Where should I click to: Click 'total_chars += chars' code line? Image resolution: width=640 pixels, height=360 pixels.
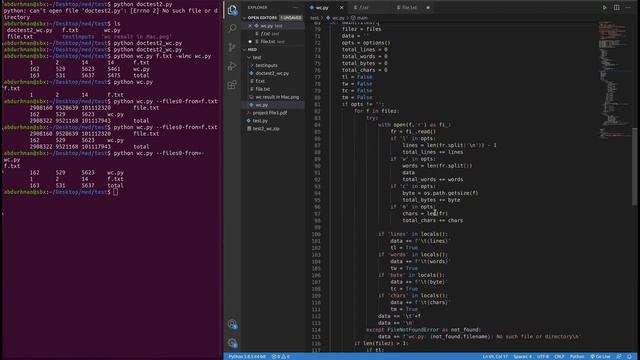point(433,220)
